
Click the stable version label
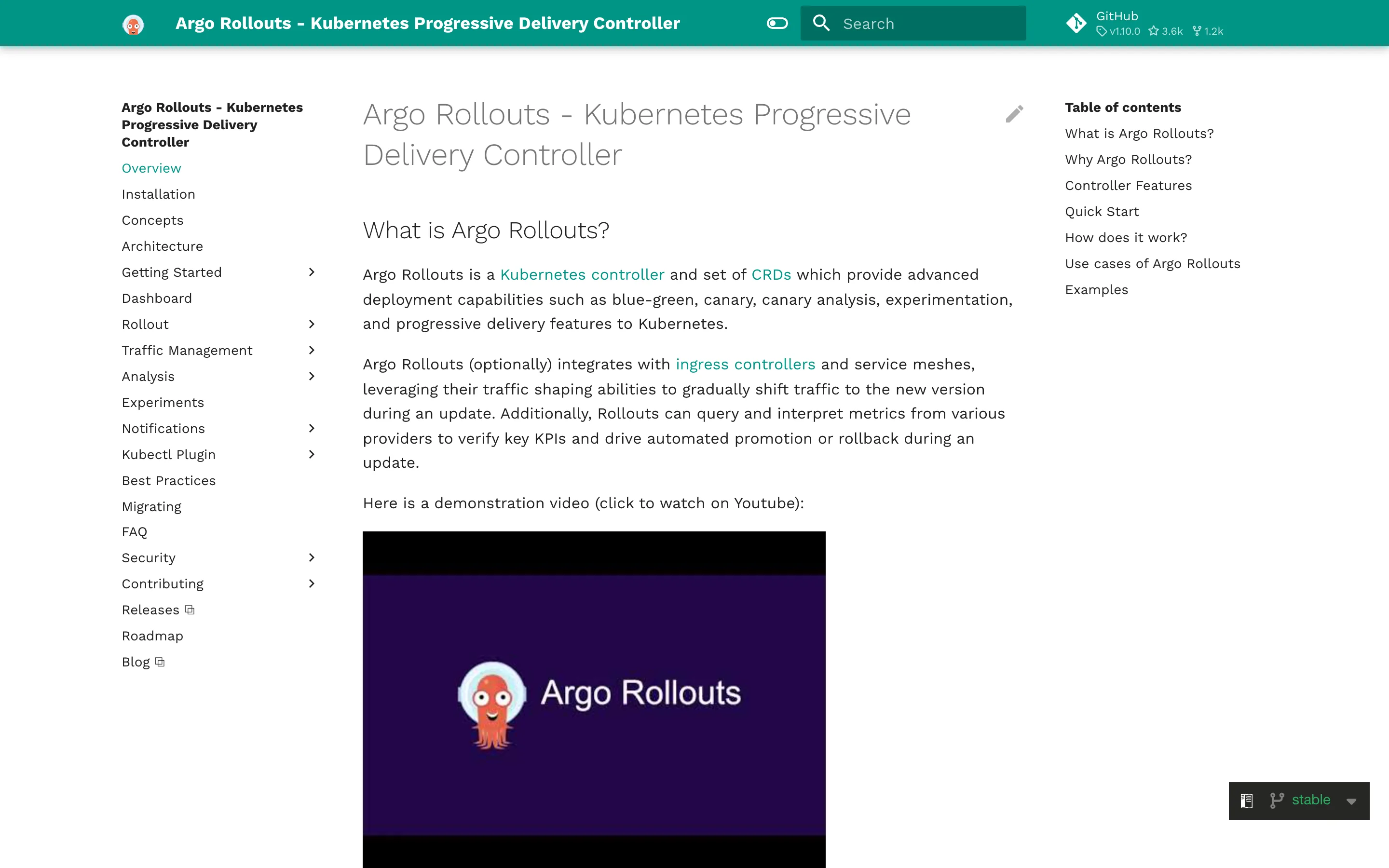pyautogui.click(x=1311, y=800)
